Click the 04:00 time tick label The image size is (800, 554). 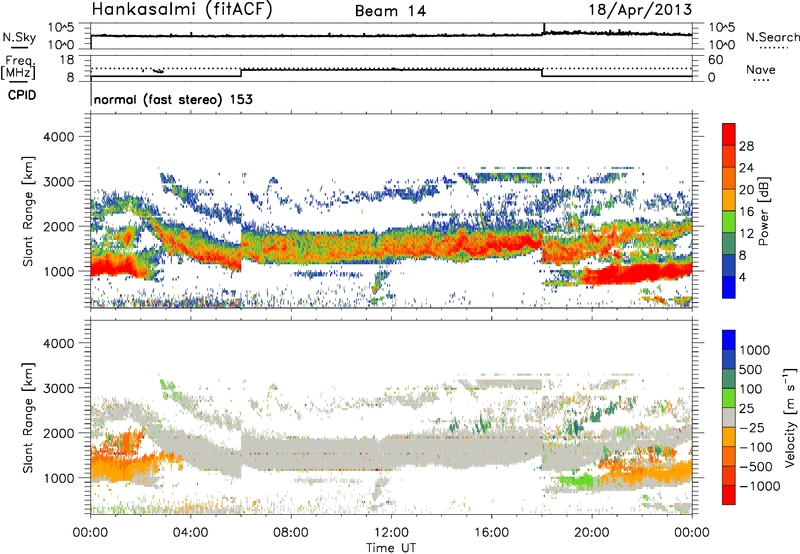tap(190, 533)
